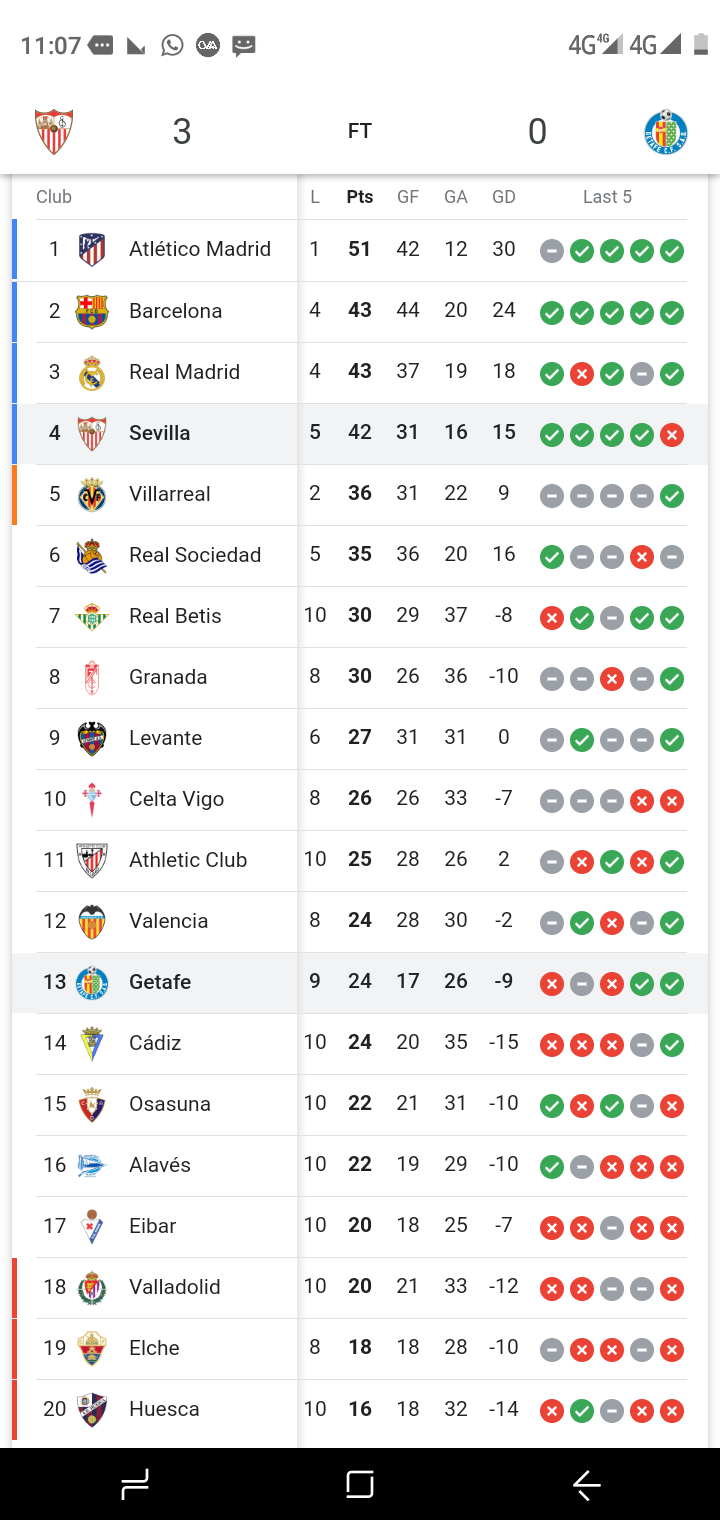The height and width of the screenshot is (1520, 720).
Task: Open the FT match status label
Action: click(360, 131)
